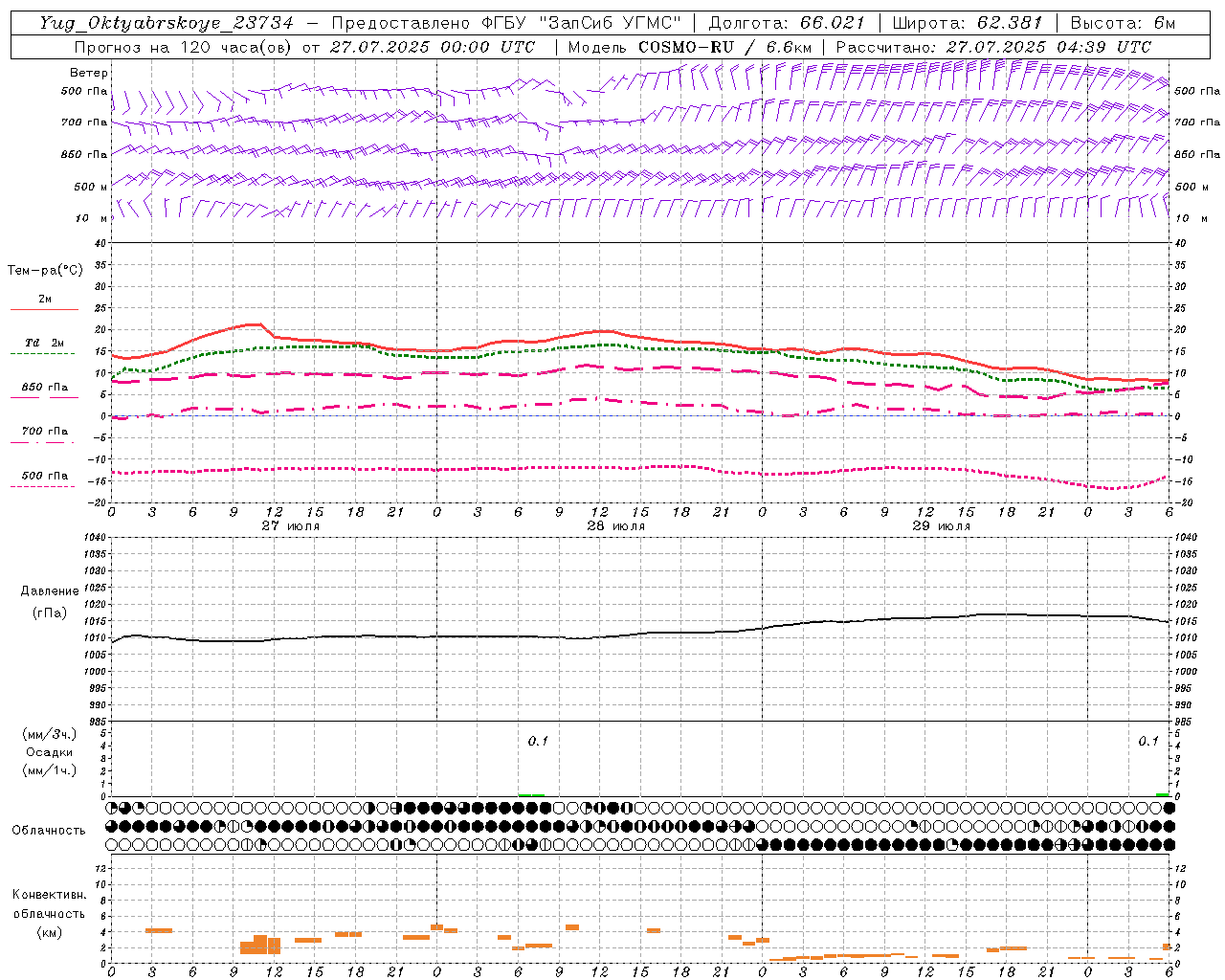Screen dimensions: 1225x980
Task: Click the 'Широта: 62.381' value
Action: pyautogui.click(x=968, y=23)
